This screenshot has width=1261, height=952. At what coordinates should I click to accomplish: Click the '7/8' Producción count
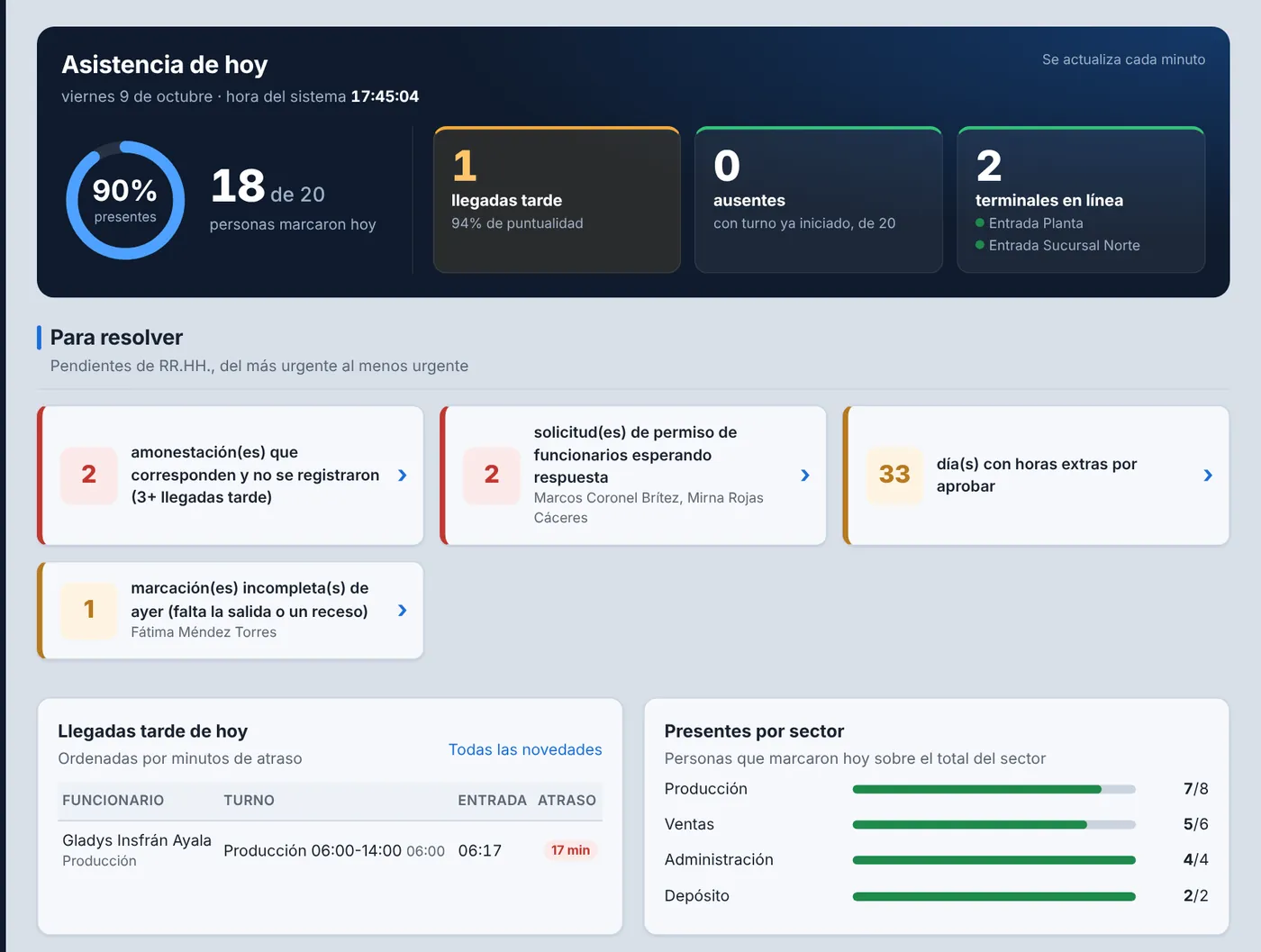(1195, 789)
